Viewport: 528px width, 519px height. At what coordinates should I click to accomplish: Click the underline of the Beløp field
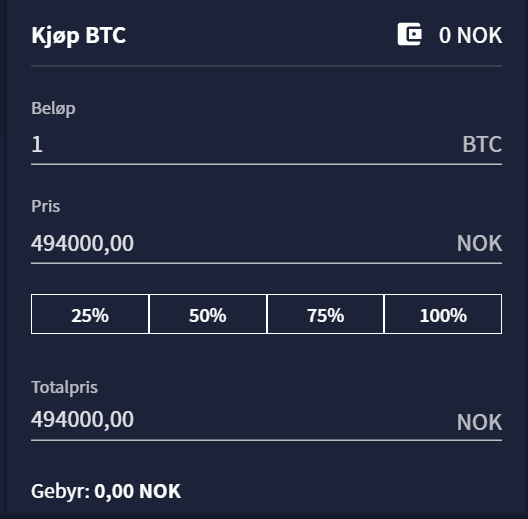tap(266, 164)
